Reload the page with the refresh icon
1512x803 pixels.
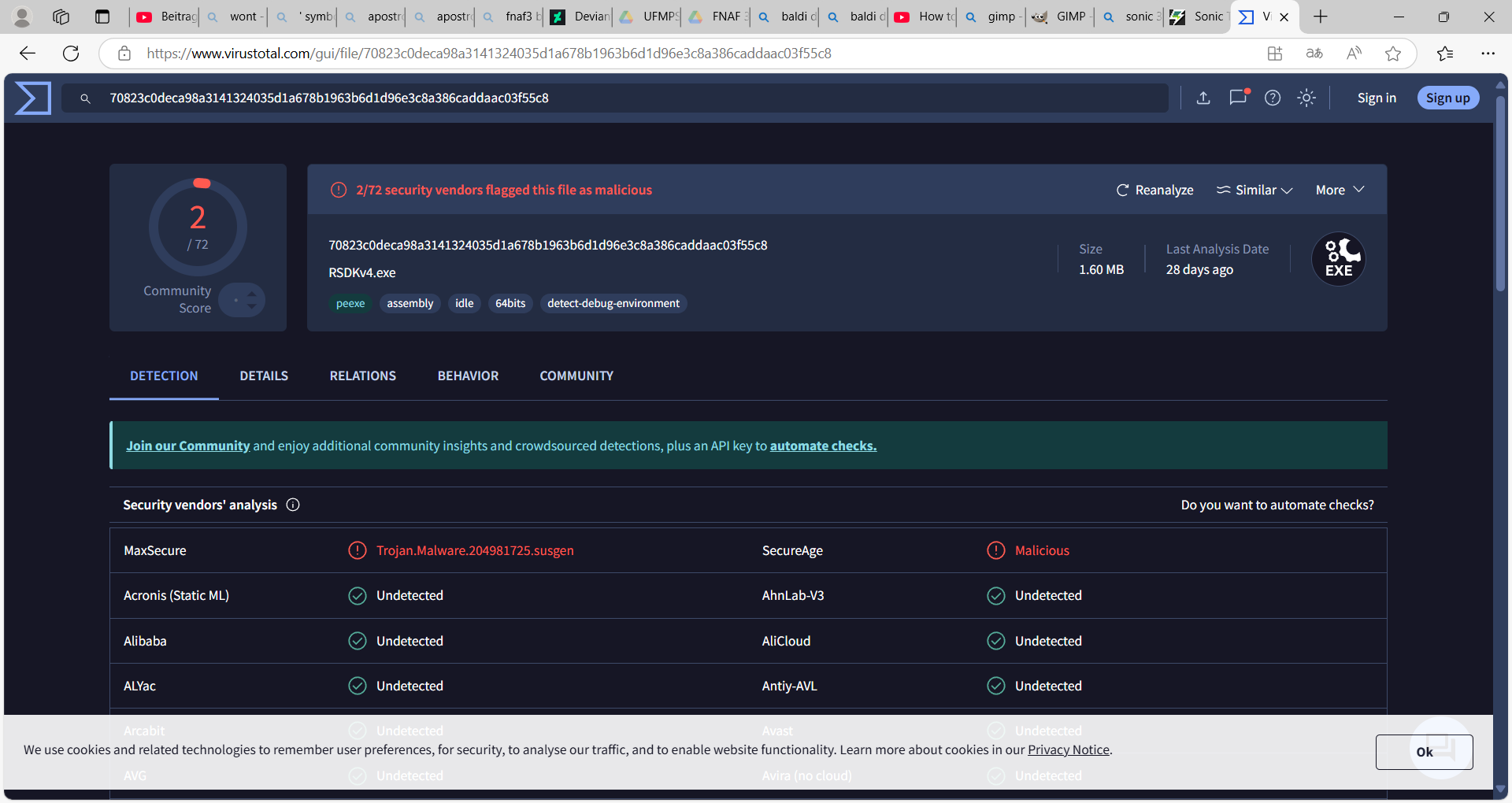coord(71,54)
